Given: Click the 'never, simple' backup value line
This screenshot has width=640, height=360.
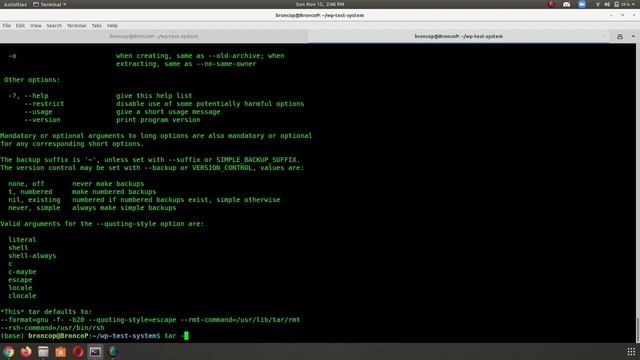Looking at the screenshot, I should (92, 208).
